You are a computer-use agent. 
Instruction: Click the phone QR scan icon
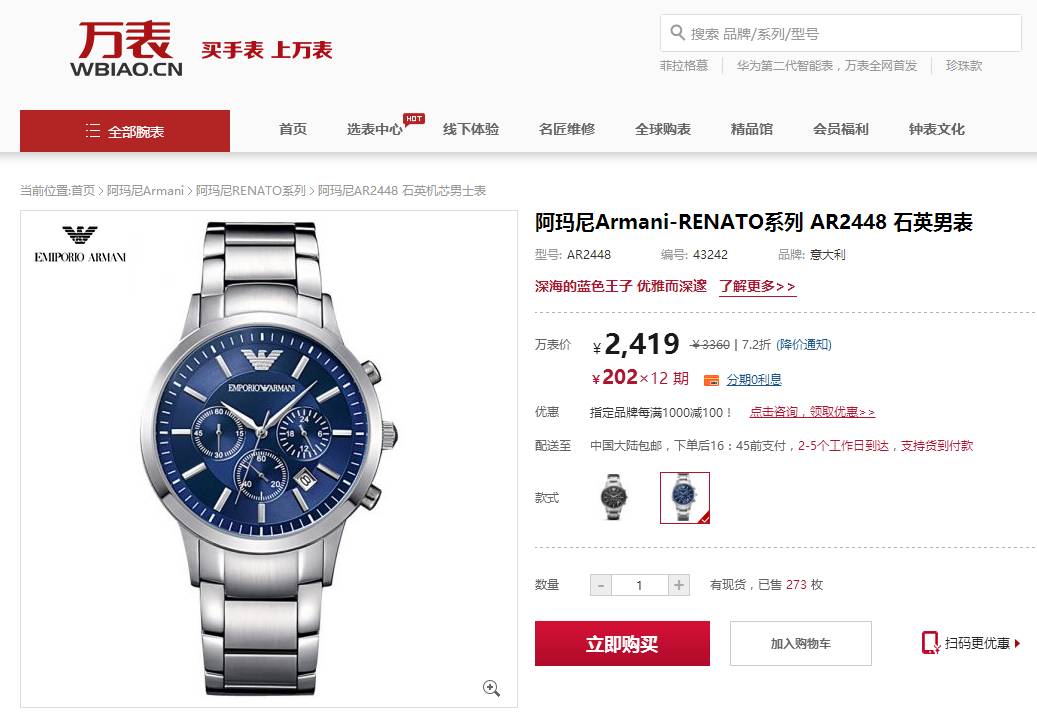pos(931,643)
